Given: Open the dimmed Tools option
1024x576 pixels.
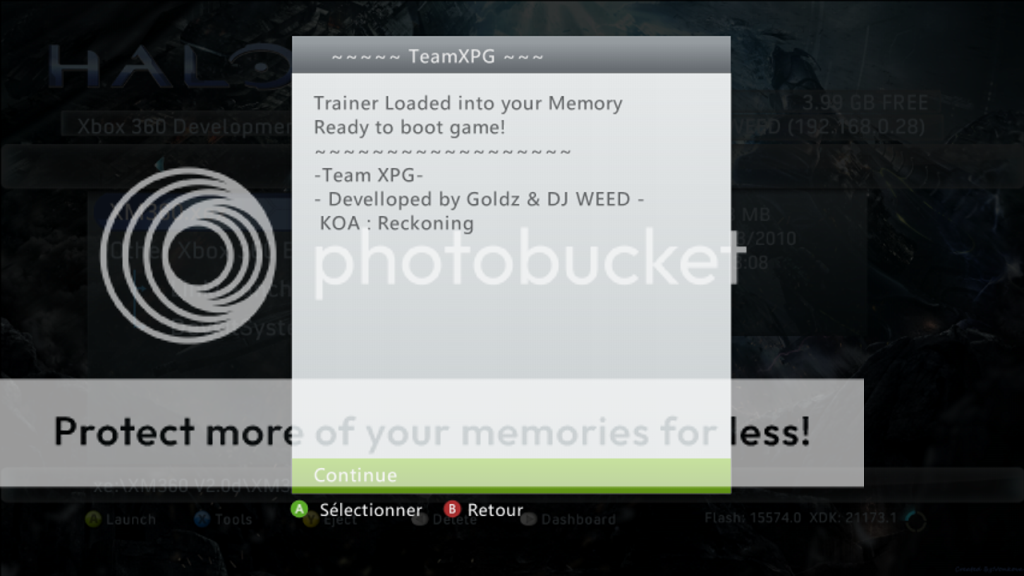Looking at the screenshot, I should 233,520.
